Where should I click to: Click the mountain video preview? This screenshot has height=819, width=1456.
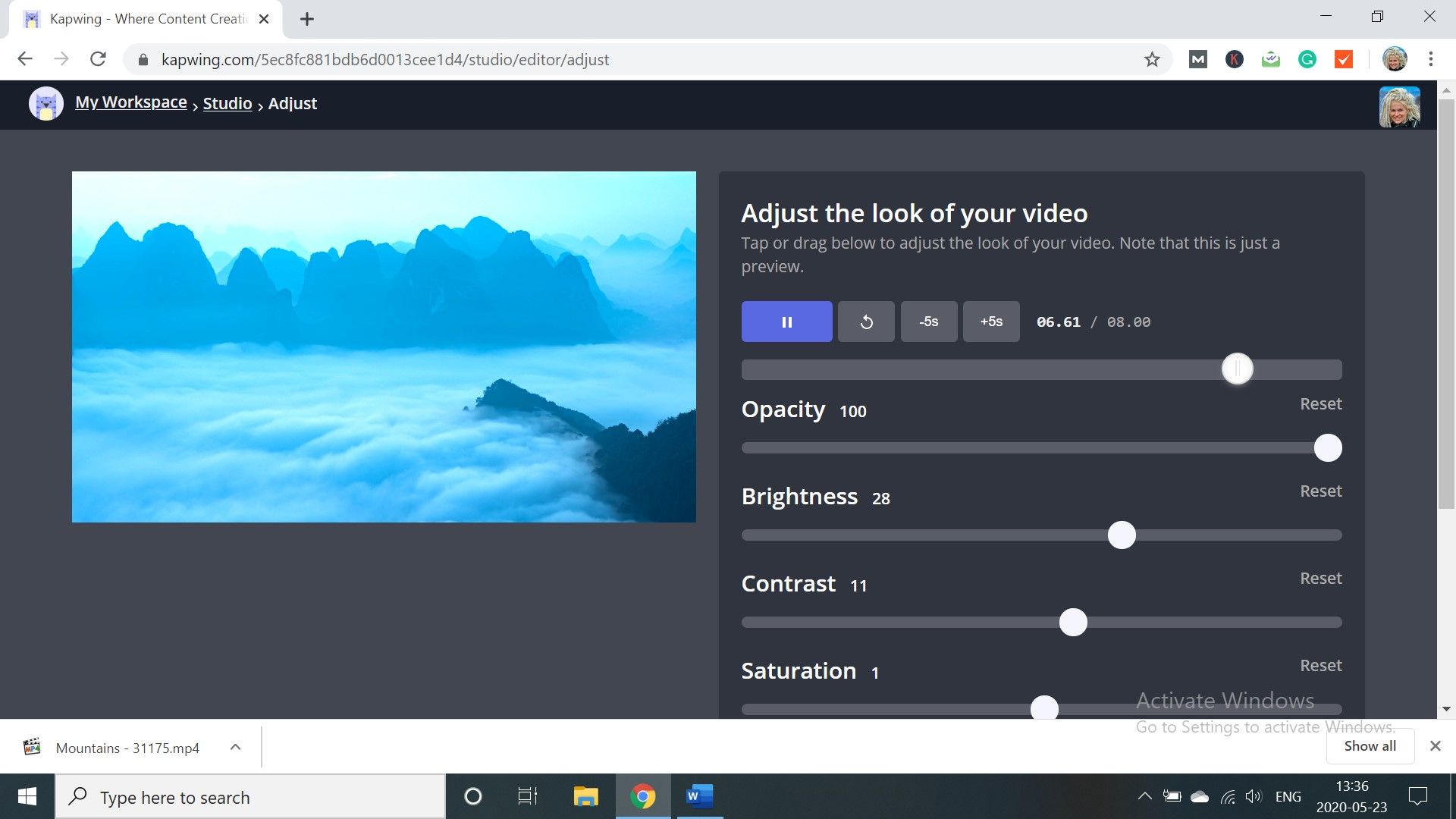coord(384,347)
